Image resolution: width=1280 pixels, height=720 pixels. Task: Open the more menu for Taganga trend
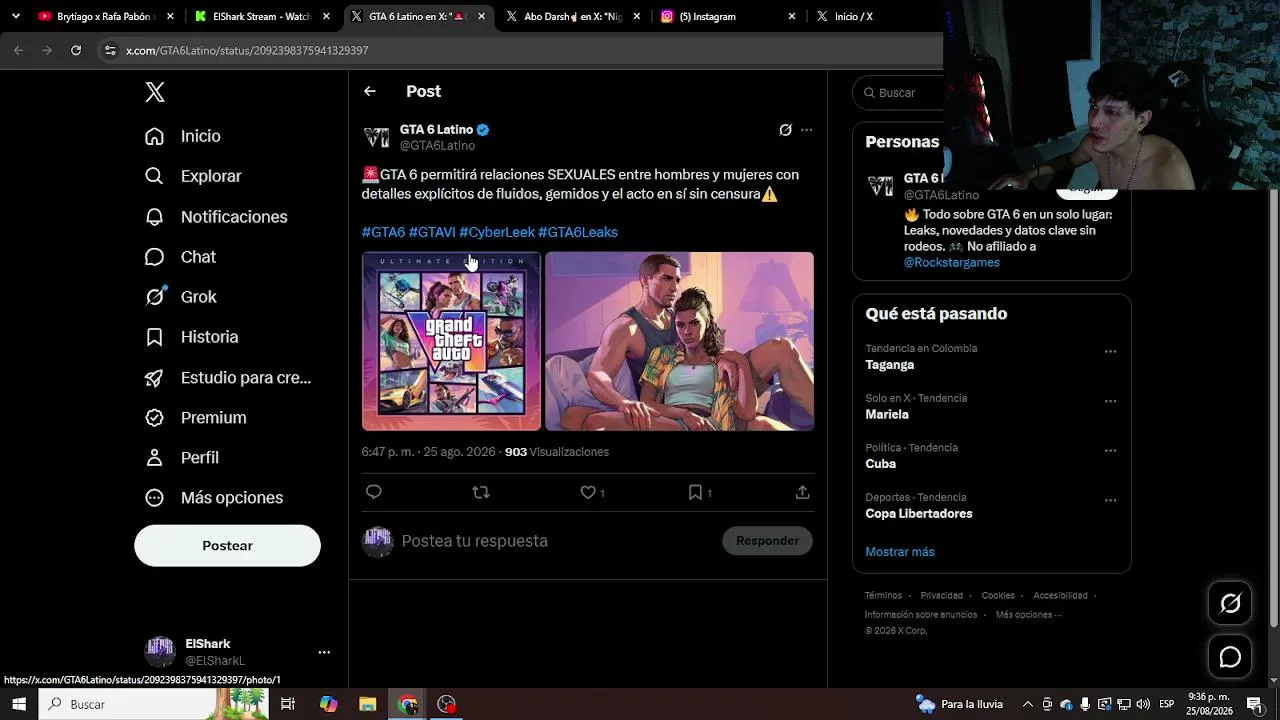point(1110,352)
